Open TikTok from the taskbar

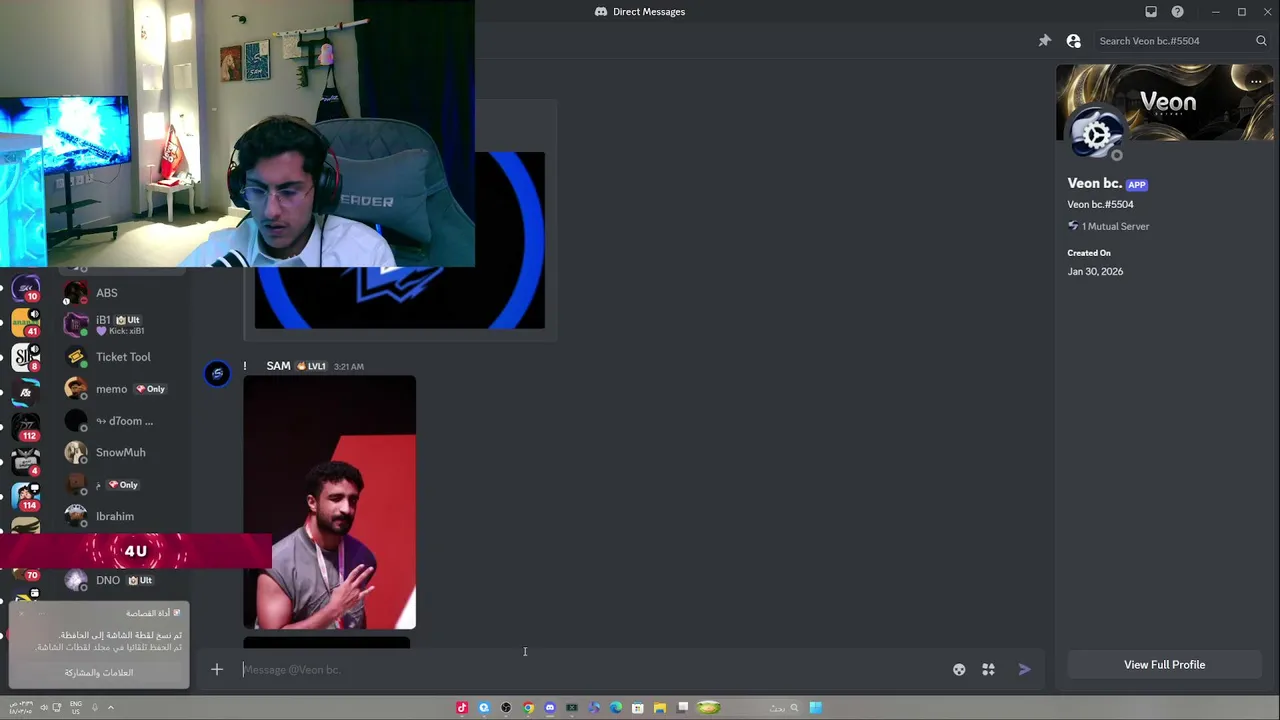[x=462, y=708]
